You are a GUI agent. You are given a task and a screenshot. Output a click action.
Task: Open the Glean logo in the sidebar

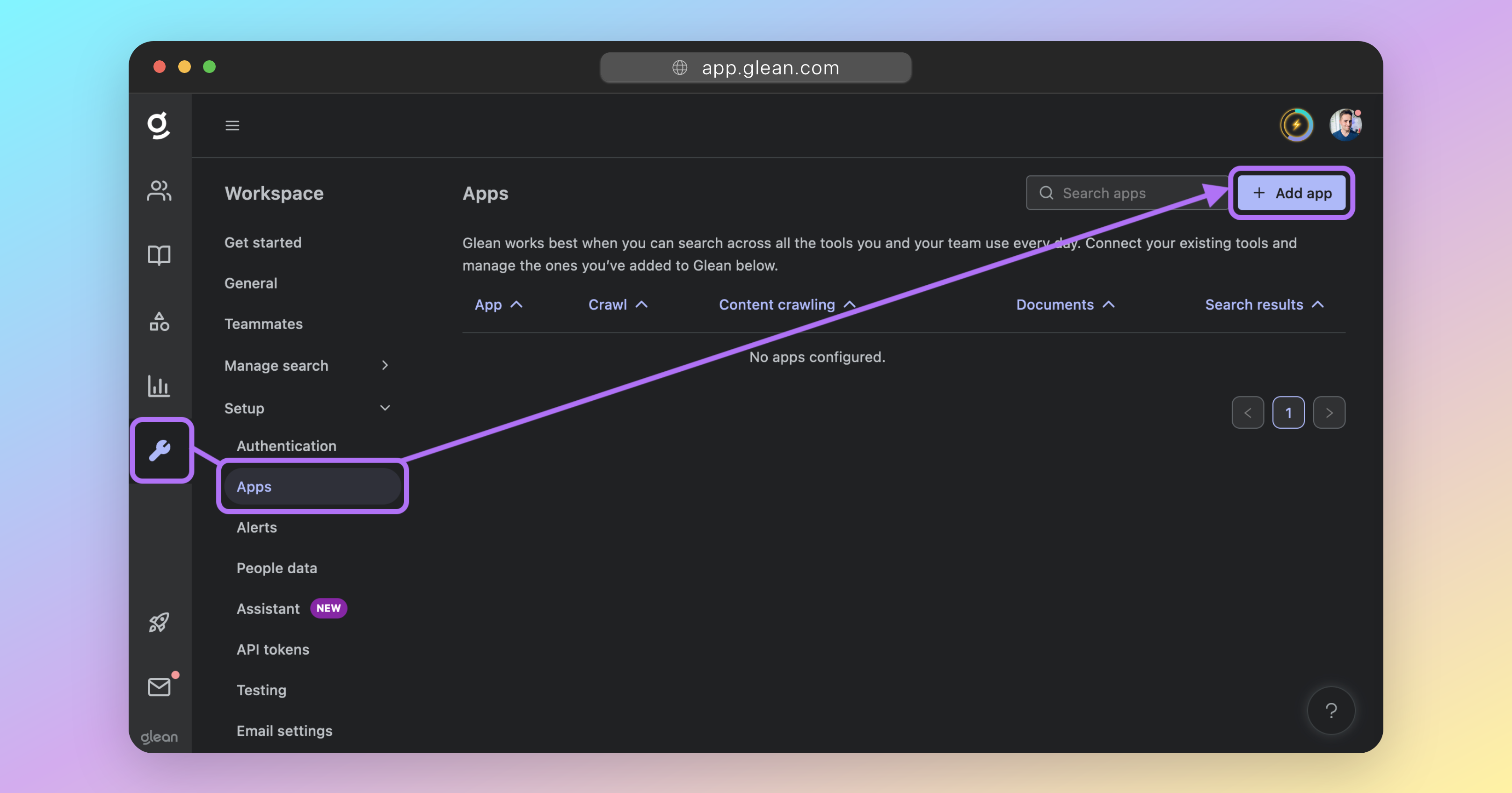159,125
